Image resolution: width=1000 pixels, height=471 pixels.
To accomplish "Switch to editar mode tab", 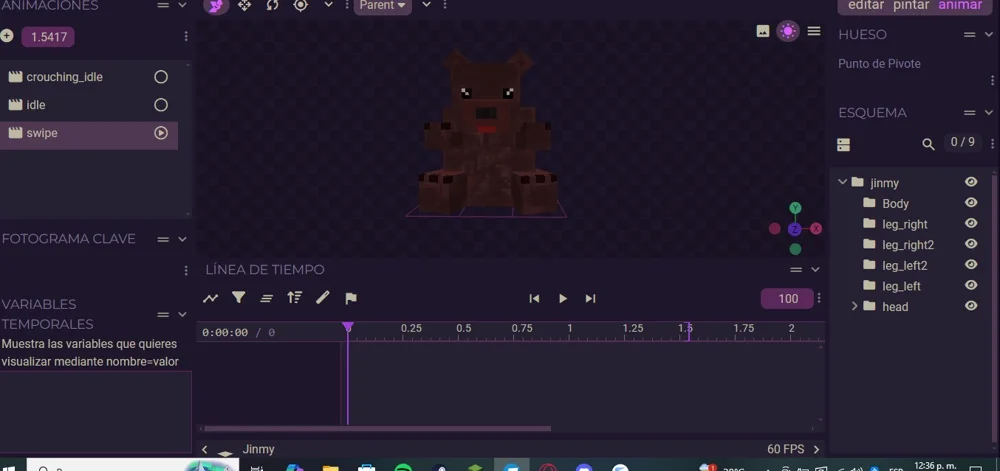I will (x=865, y=5).
